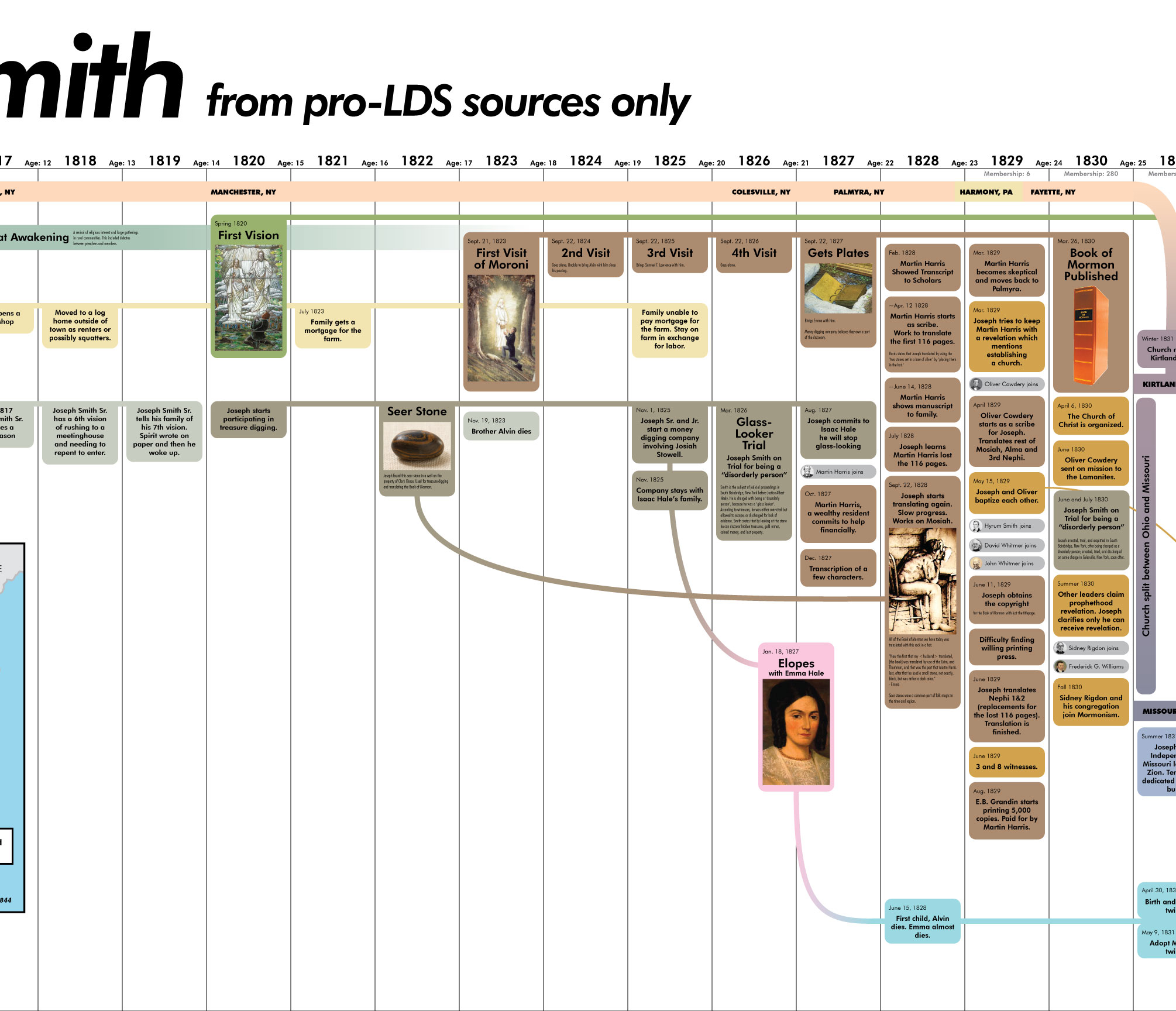Open the First Visit of Moroni image

(x=501, y=328)
